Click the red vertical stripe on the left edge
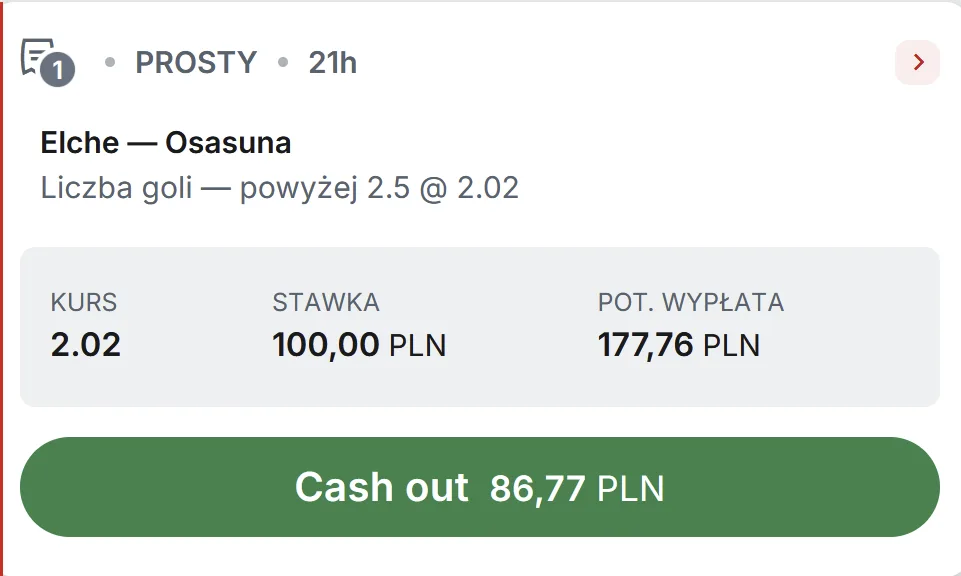Viewport: 961px width, 576px height. pos(3,288)
